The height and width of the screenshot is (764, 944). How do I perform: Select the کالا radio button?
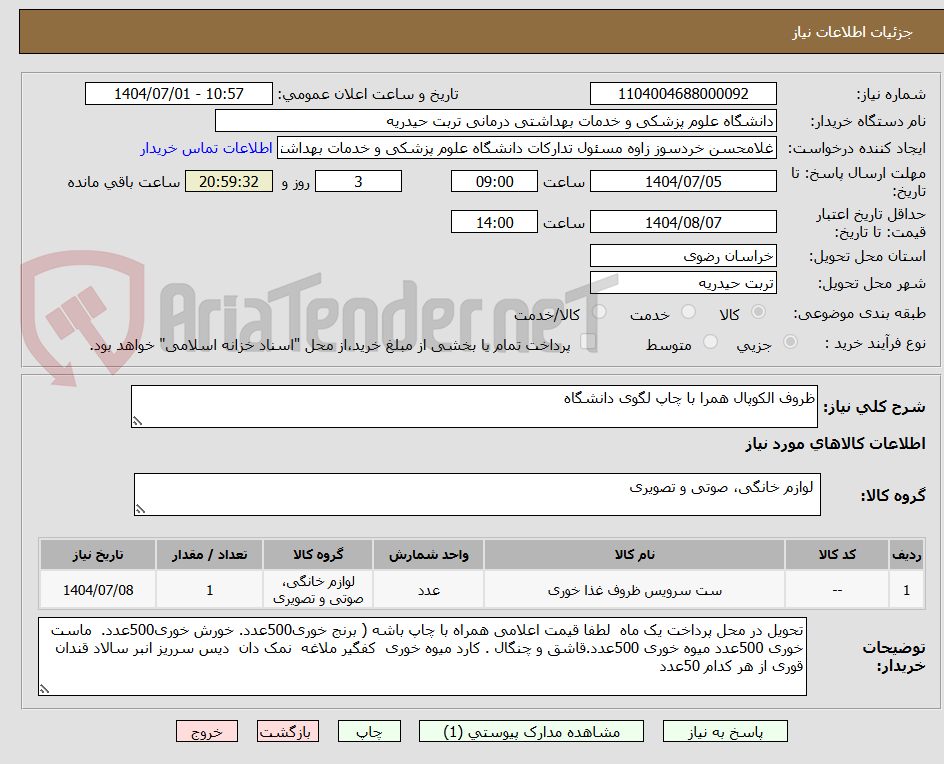(x=759, y=311)
